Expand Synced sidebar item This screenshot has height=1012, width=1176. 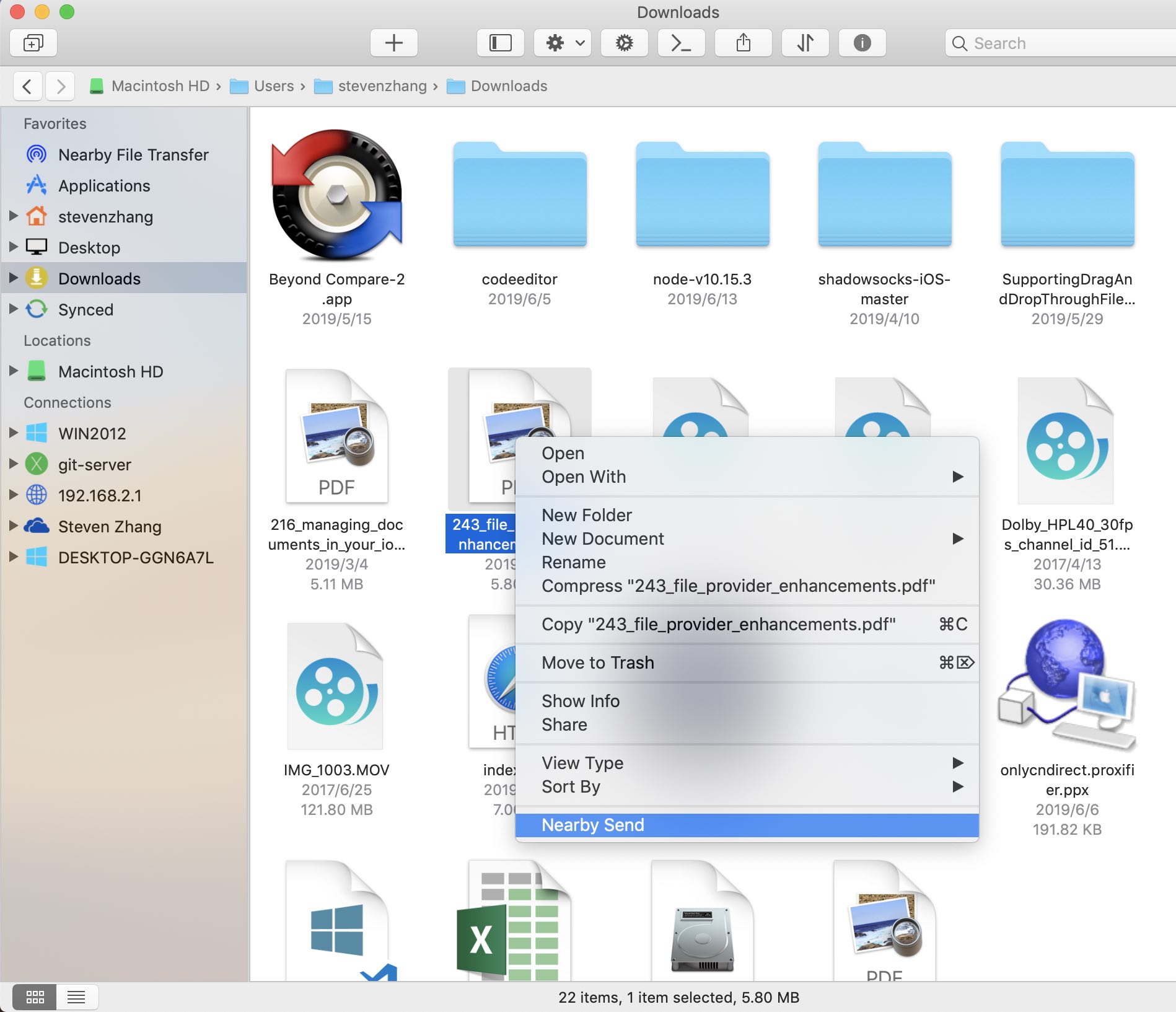coord(13,309)
